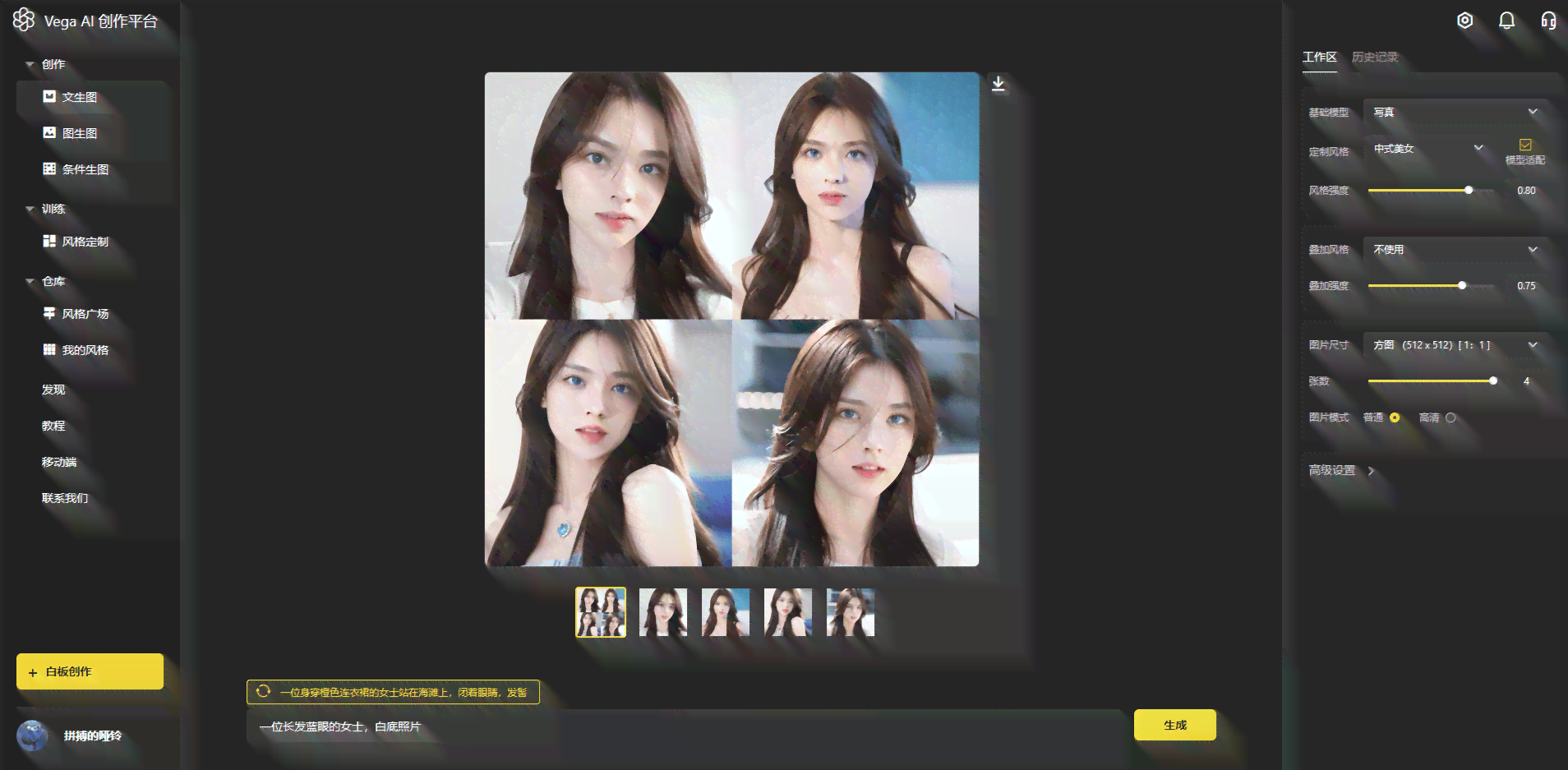Switch to the 历史记录 tab
The image size is (1568, 770).
click(1375, 57)
